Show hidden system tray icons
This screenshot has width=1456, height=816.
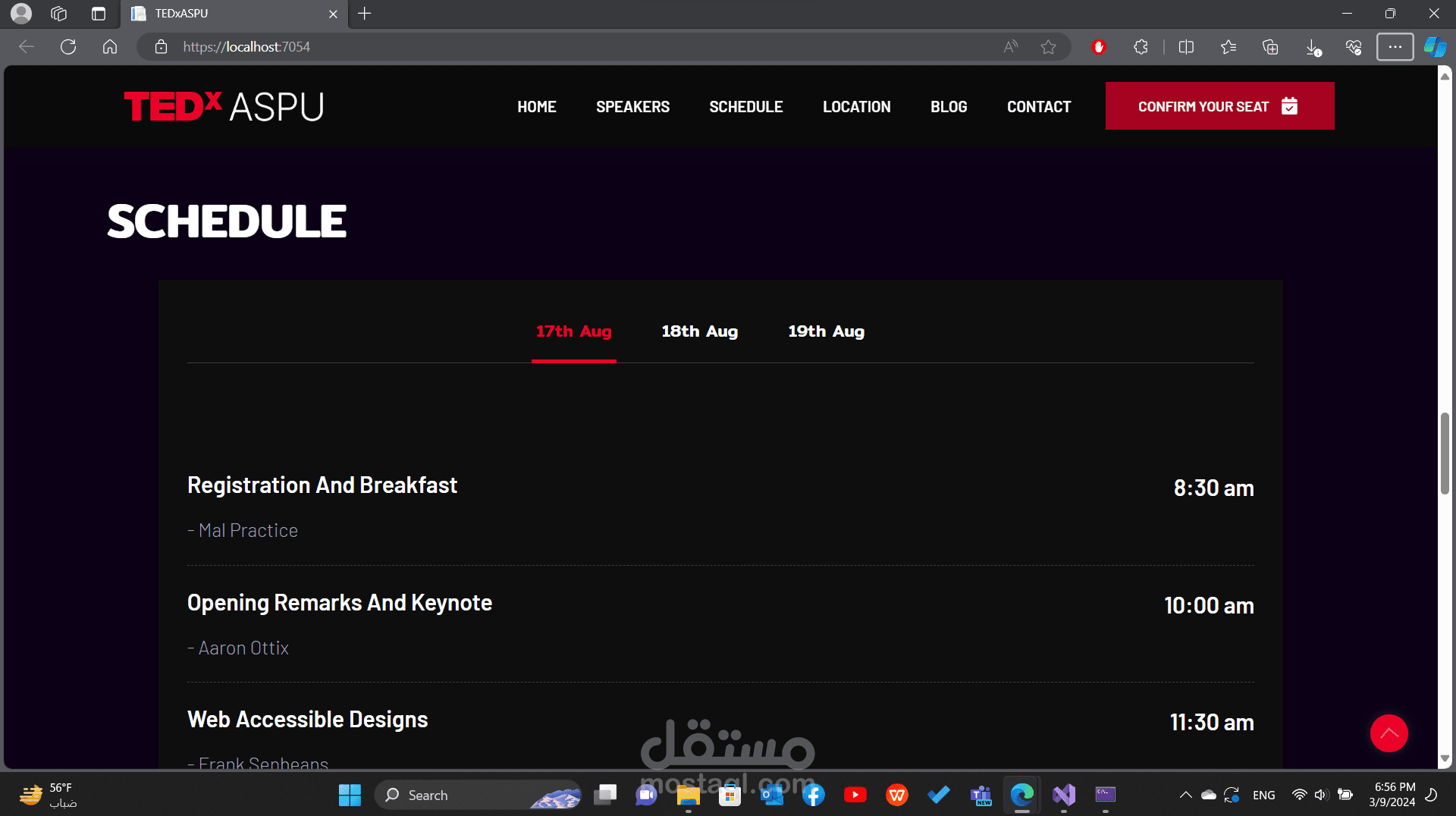(1185, 795)
